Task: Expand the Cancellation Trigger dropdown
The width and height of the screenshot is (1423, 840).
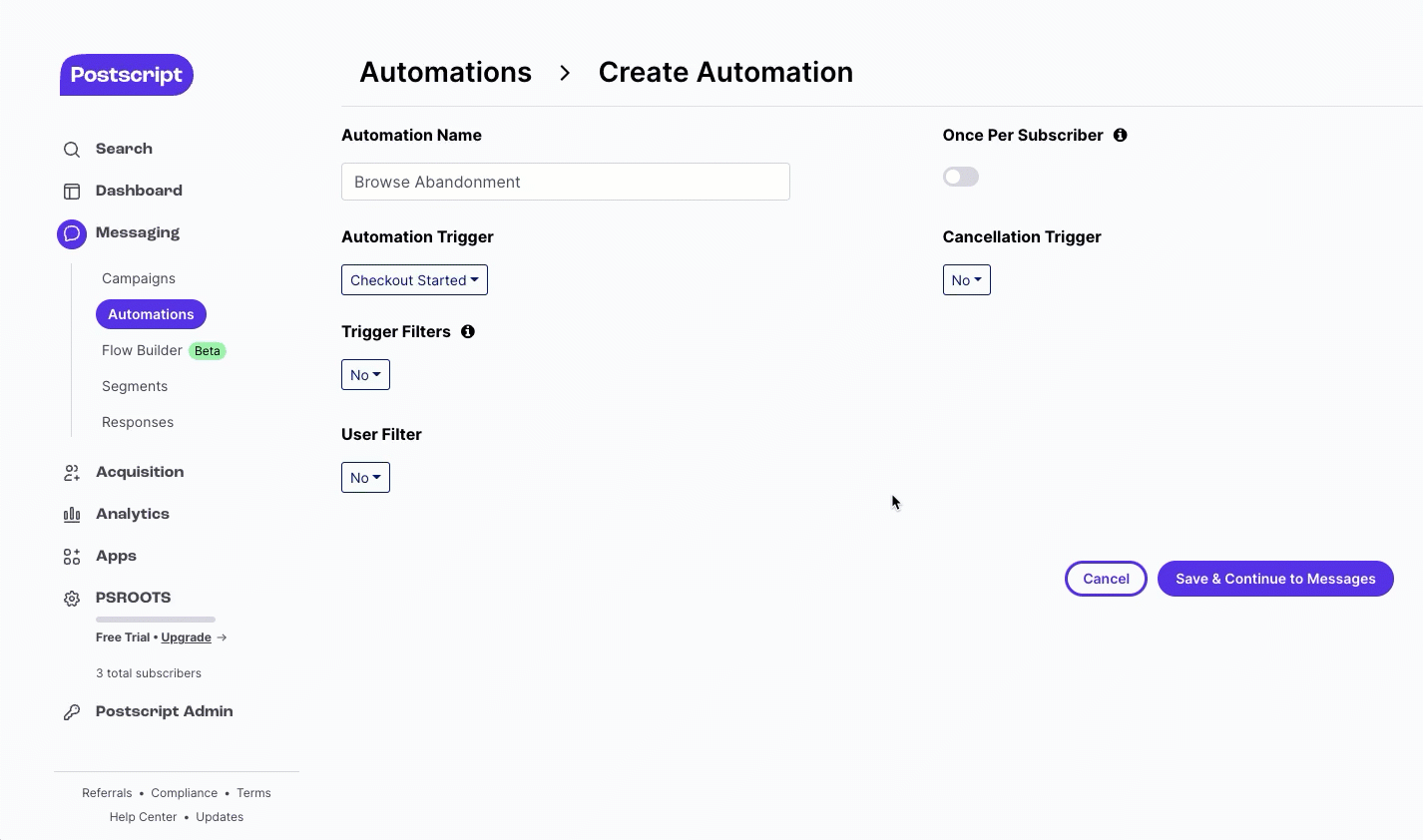Action: (x=966, y=280)
